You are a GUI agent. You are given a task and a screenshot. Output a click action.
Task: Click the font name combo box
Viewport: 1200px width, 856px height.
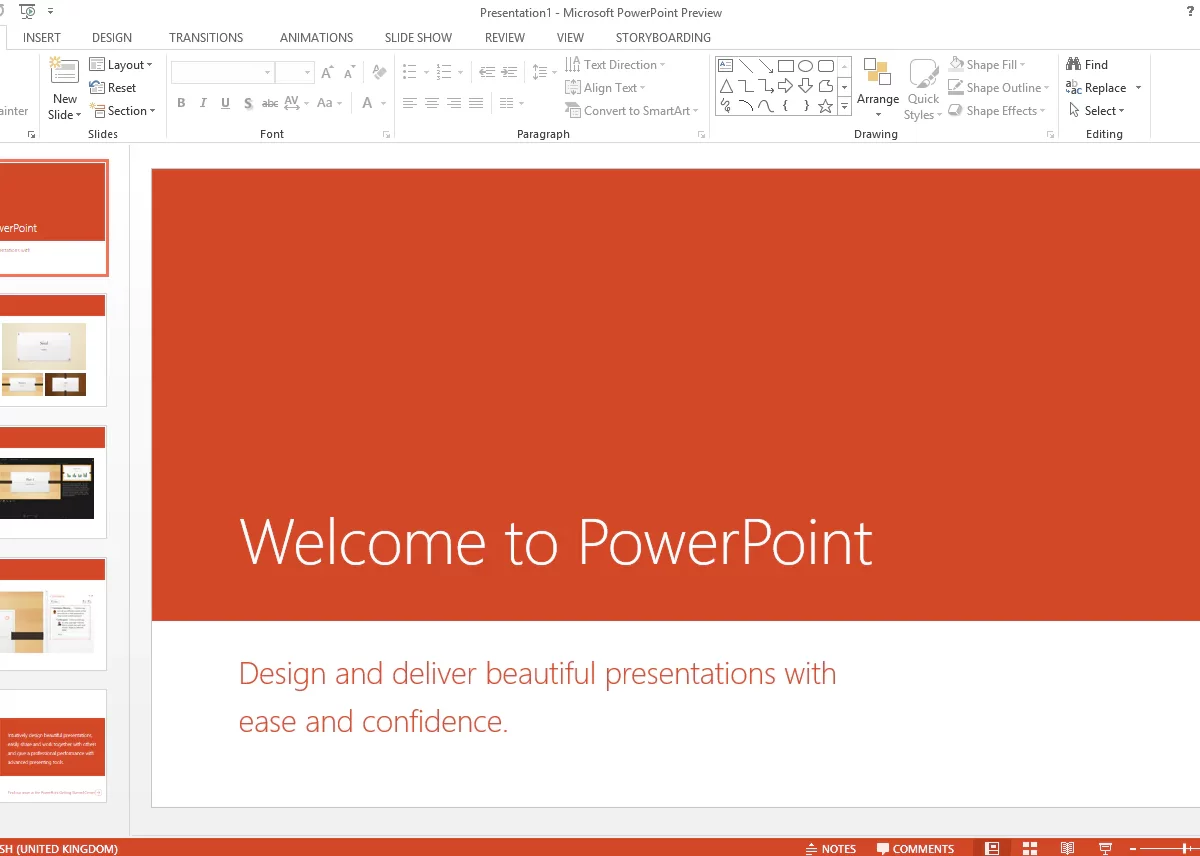pyautogui.click(x=222, y=72)
